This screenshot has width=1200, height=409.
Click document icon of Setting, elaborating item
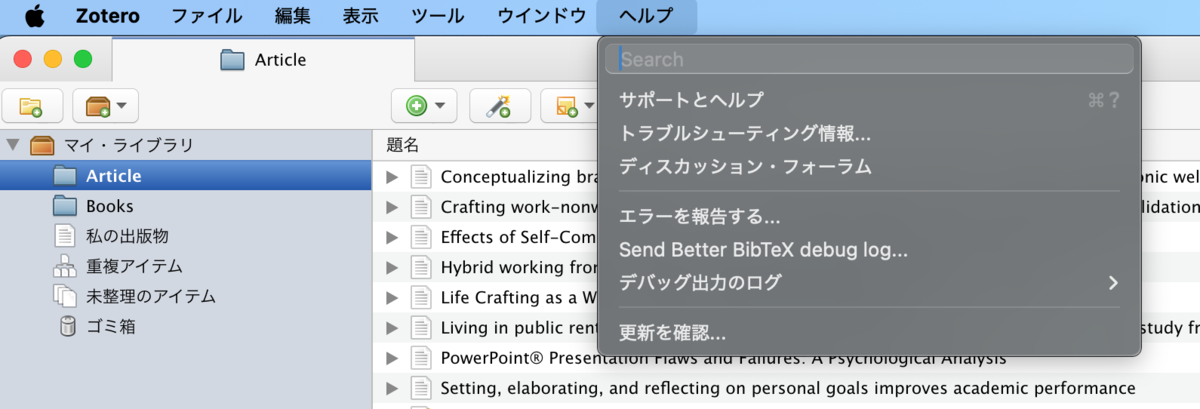[x=421, y=387]
